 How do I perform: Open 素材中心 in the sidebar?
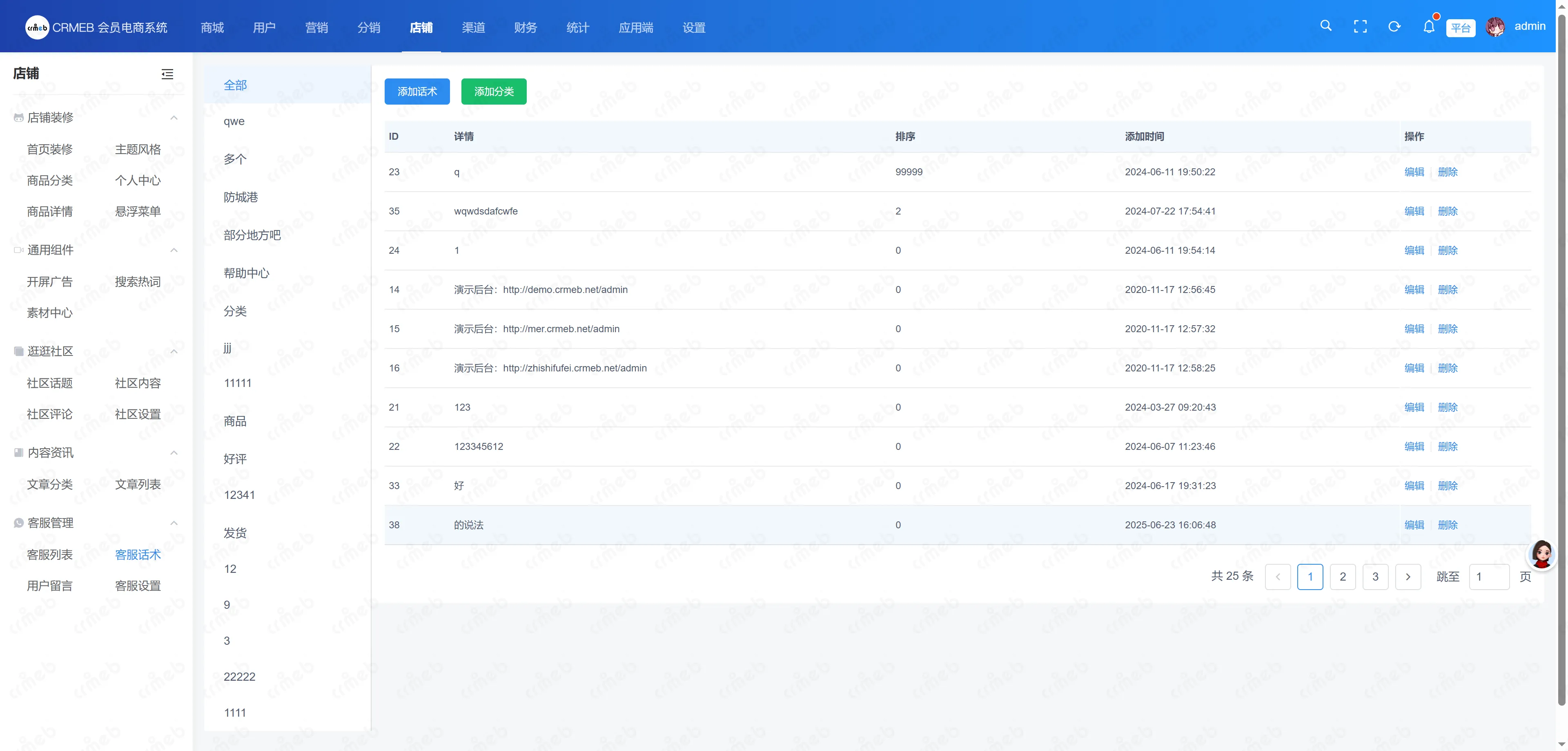pyautogui.click(x=50, y=313)
